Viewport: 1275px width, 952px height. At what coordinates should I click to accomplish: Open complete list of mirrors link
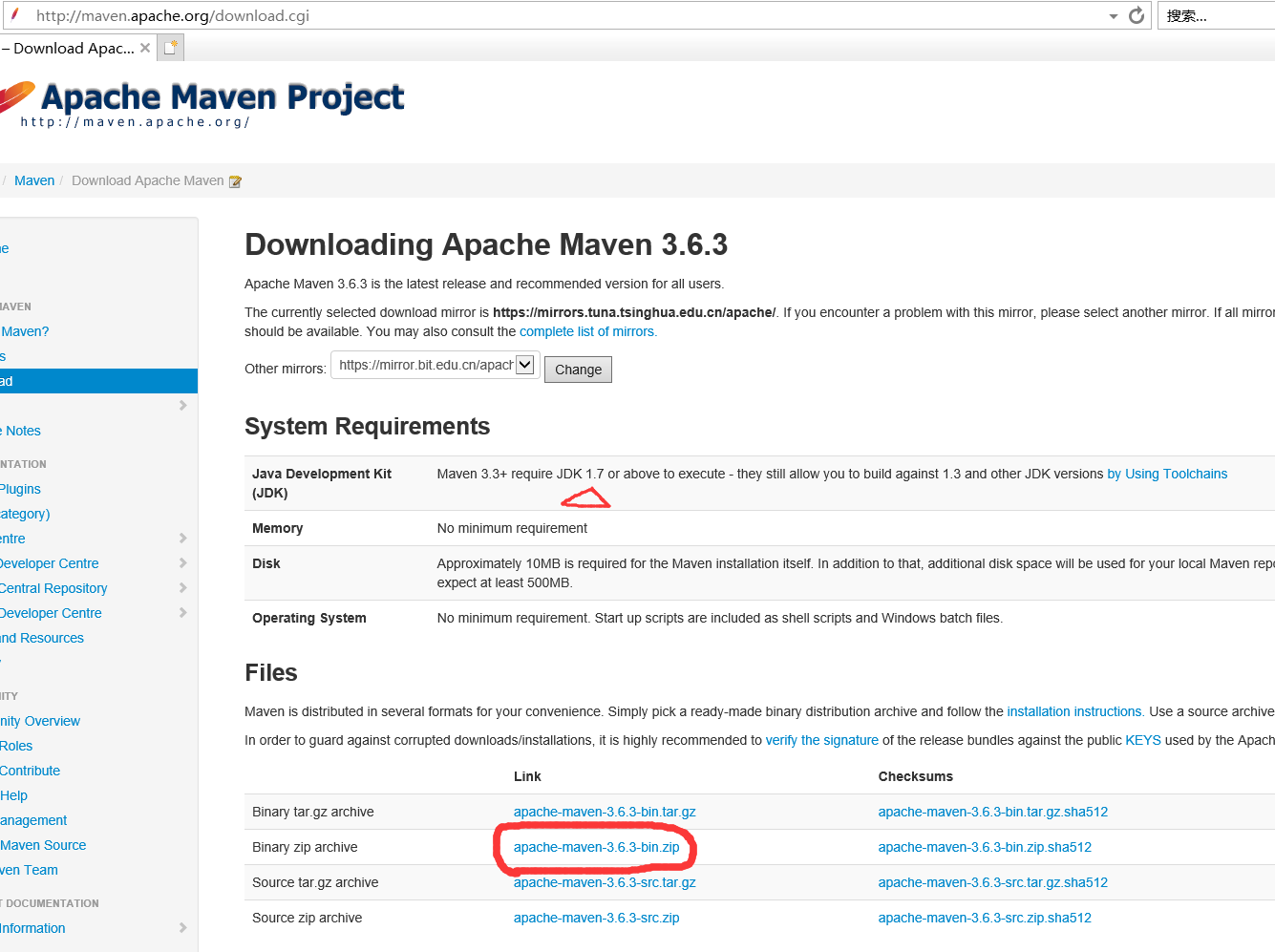(586, 331)
